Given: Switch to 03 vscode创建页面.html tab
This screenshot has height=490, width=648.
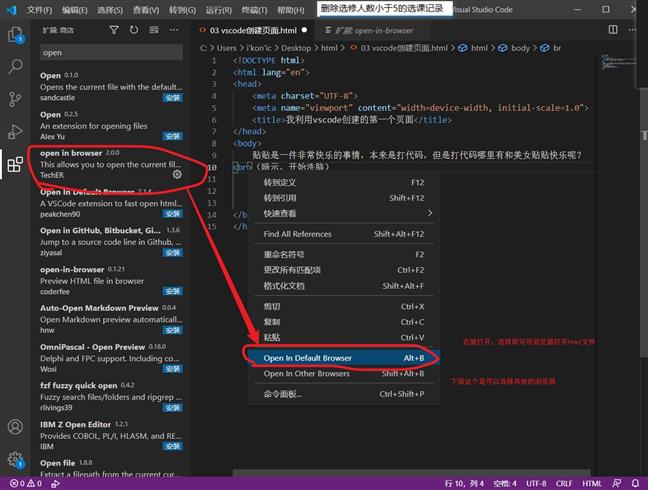Looking at the screenshot, I should [253, 30].
